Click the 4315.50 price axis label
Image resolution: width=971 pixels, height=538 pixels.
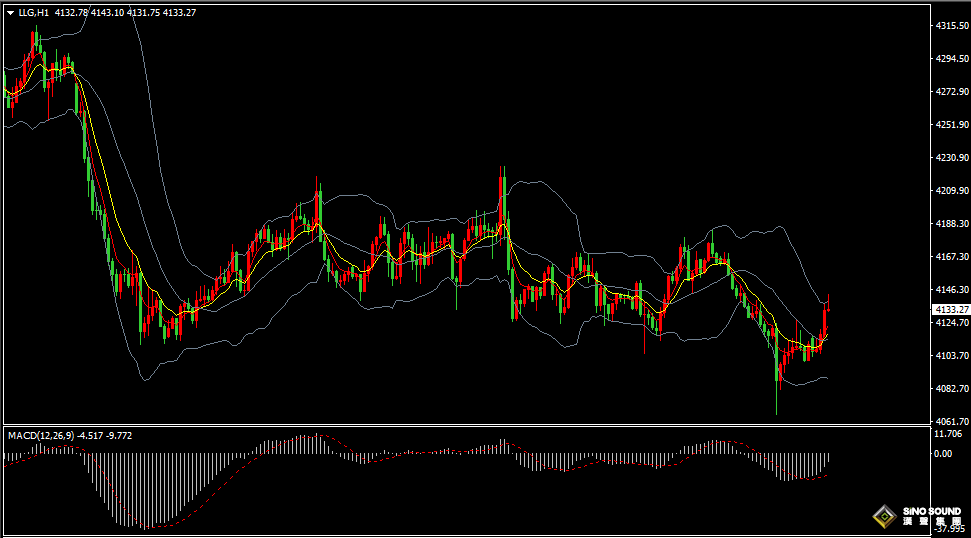point(952,25)
